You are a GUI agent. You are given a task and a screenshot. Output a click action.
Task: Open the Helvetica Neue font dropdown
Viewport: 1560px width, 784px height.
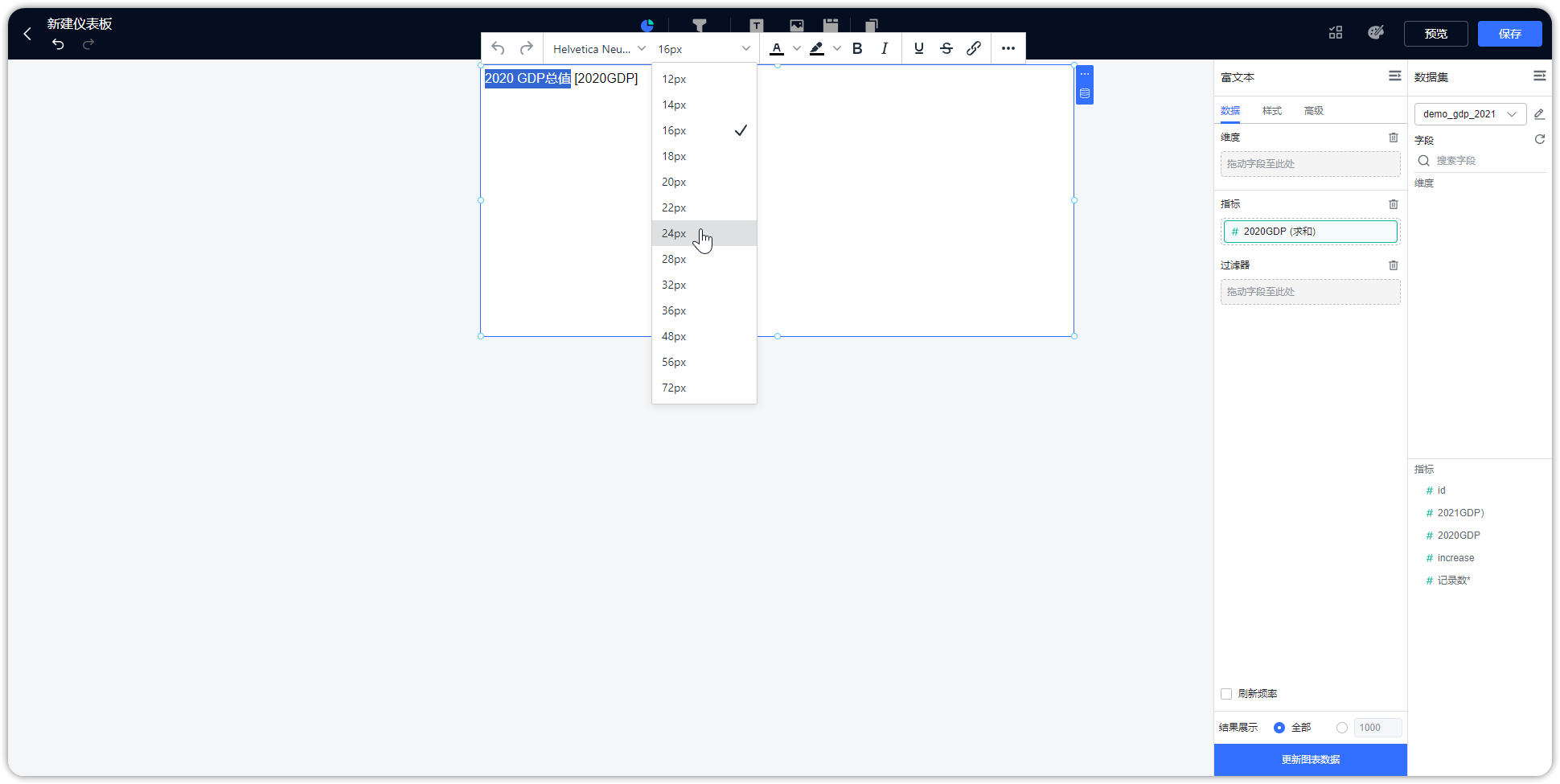599,49
